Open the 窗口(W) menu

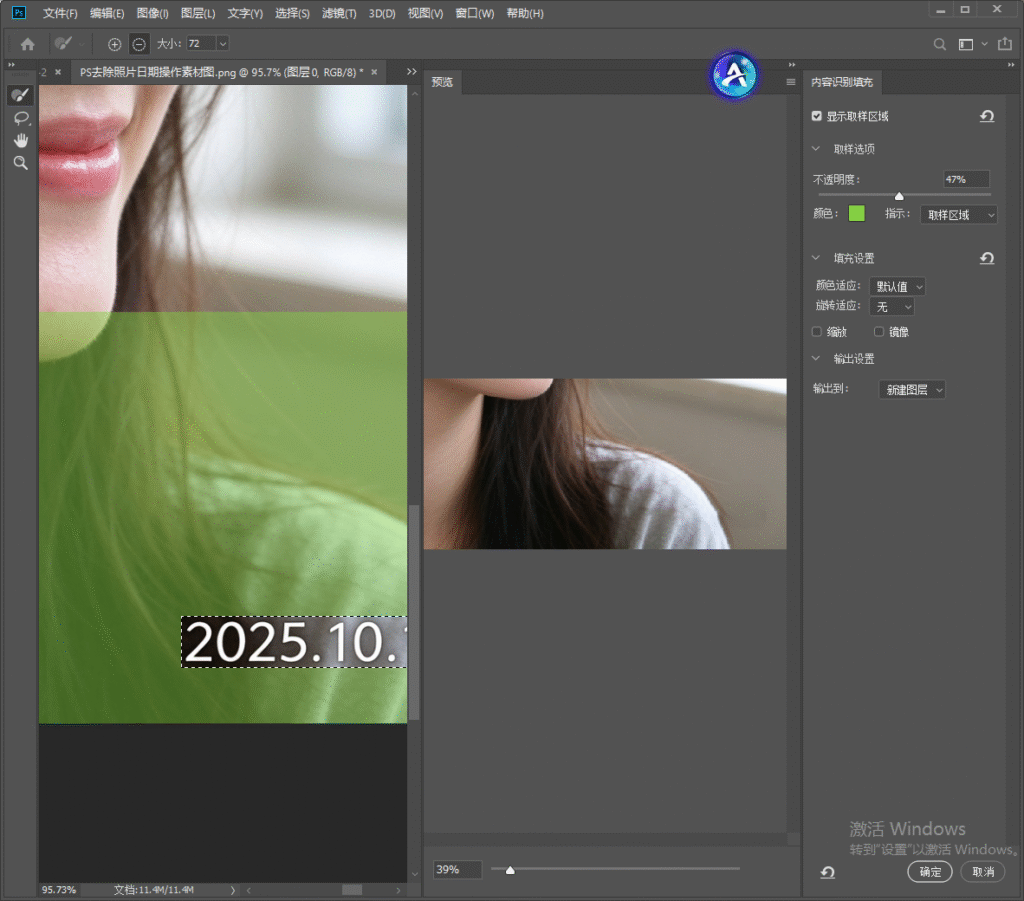475,13
